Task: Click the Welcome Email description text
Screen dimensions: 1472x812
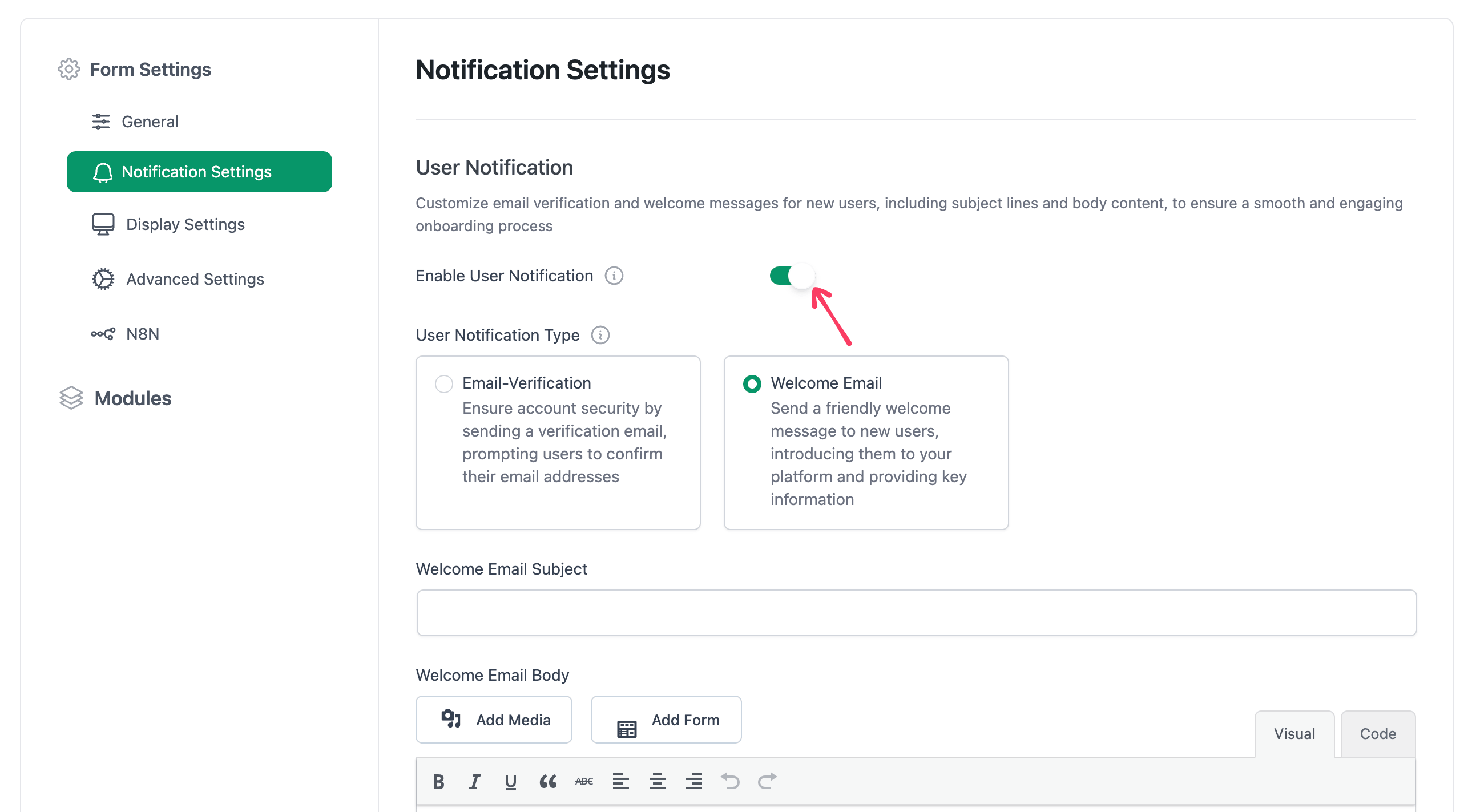Action: pos(869,454)
